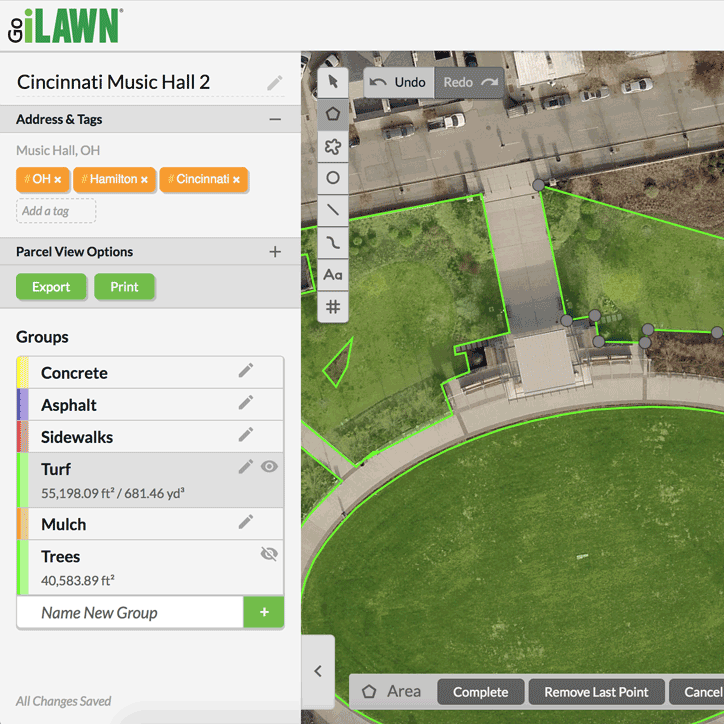This screenshot has height=724, width=724.
Task: Add new group with plus button
Action: click(x=264, y=613)
